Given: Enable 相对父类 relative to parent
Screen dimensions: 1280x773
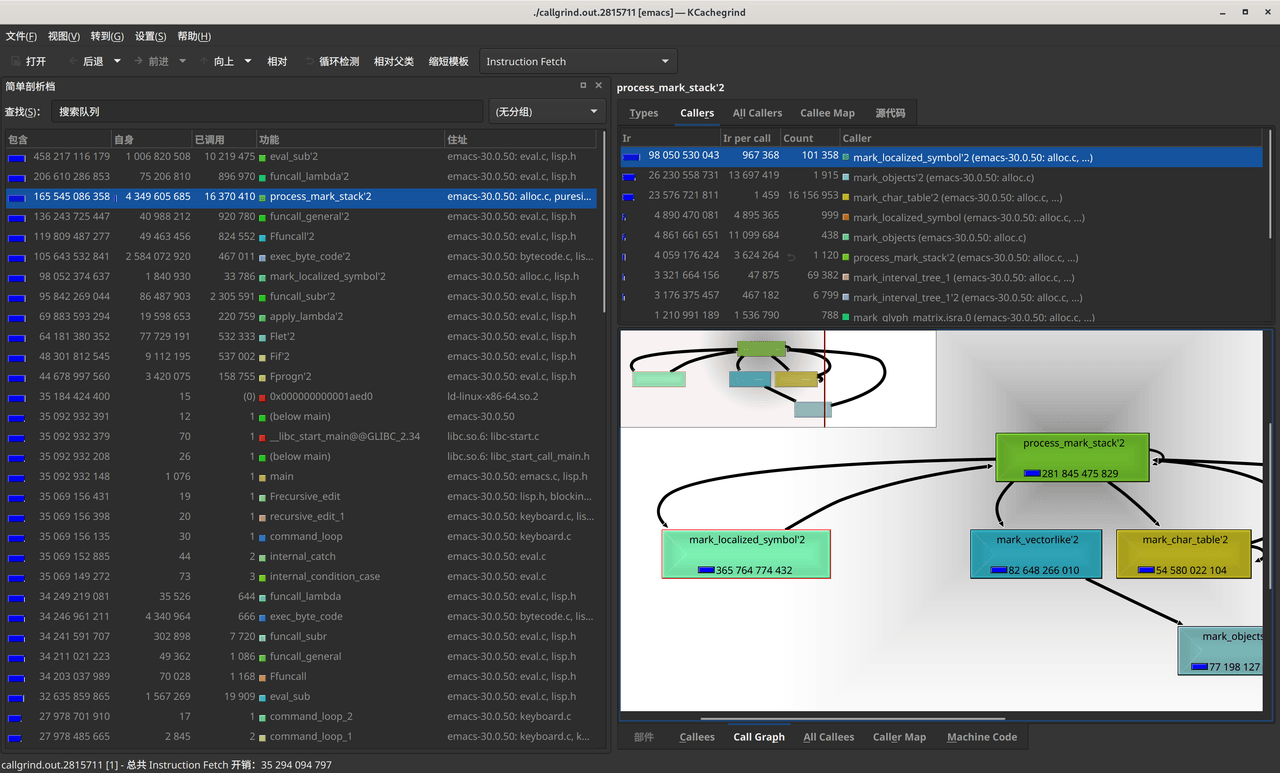Looking at the screenshot, I should [x=393, y=62].
